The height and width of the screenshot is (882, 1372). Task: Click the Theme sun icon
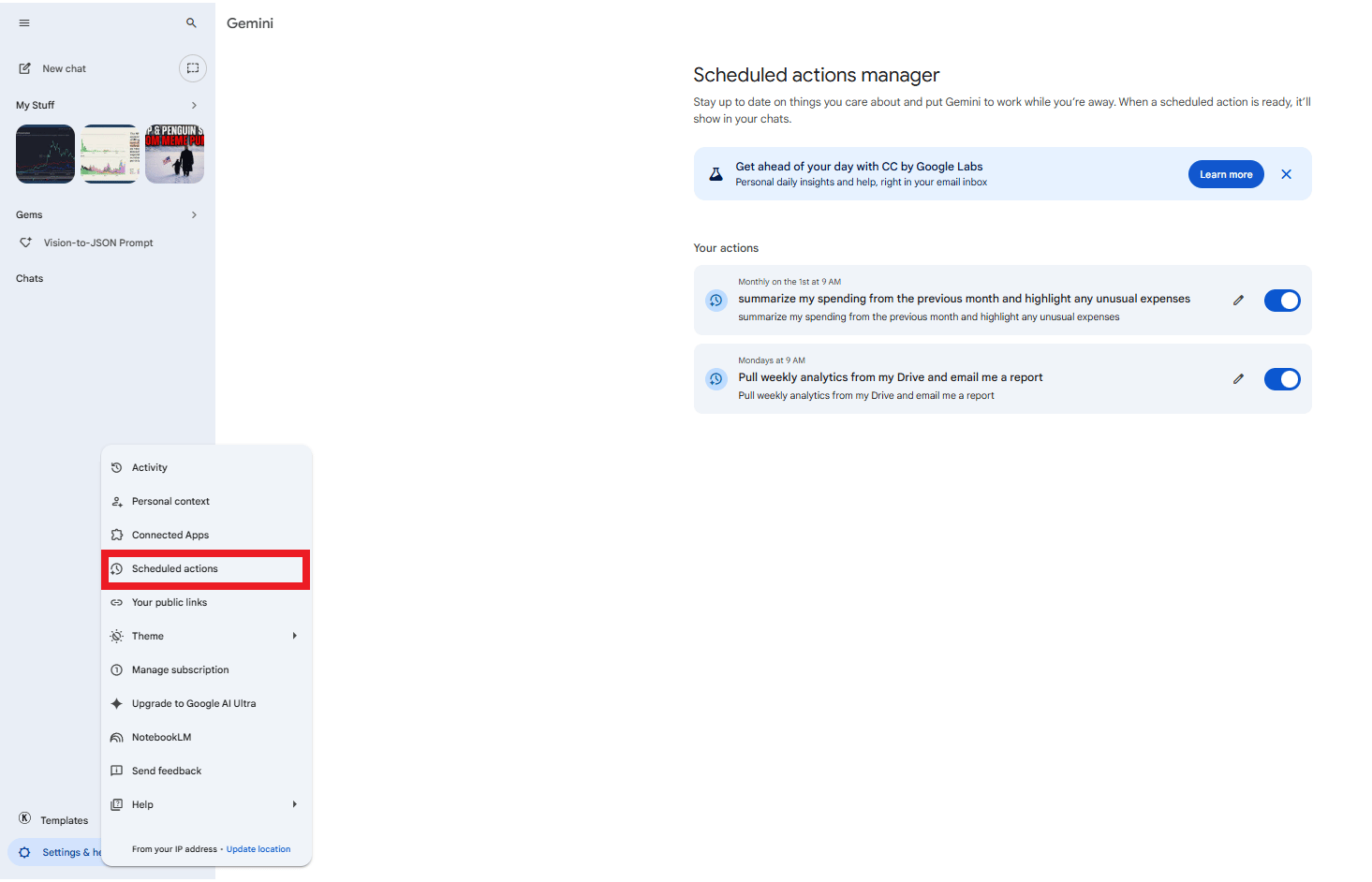(117, 636)
